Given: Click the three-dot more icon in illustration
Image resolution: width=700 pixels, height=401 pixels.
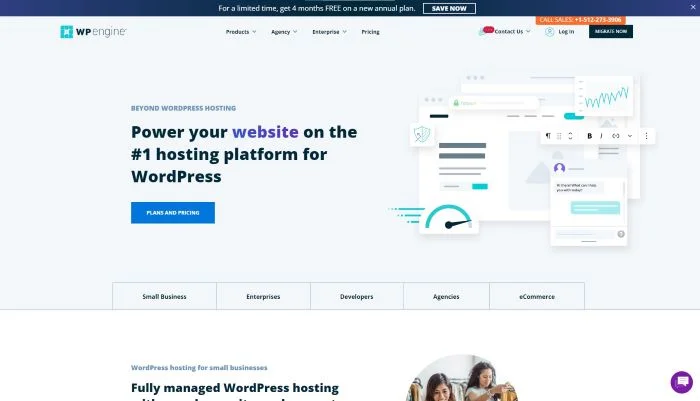Looking at the screenshot, I should [646, 136].
